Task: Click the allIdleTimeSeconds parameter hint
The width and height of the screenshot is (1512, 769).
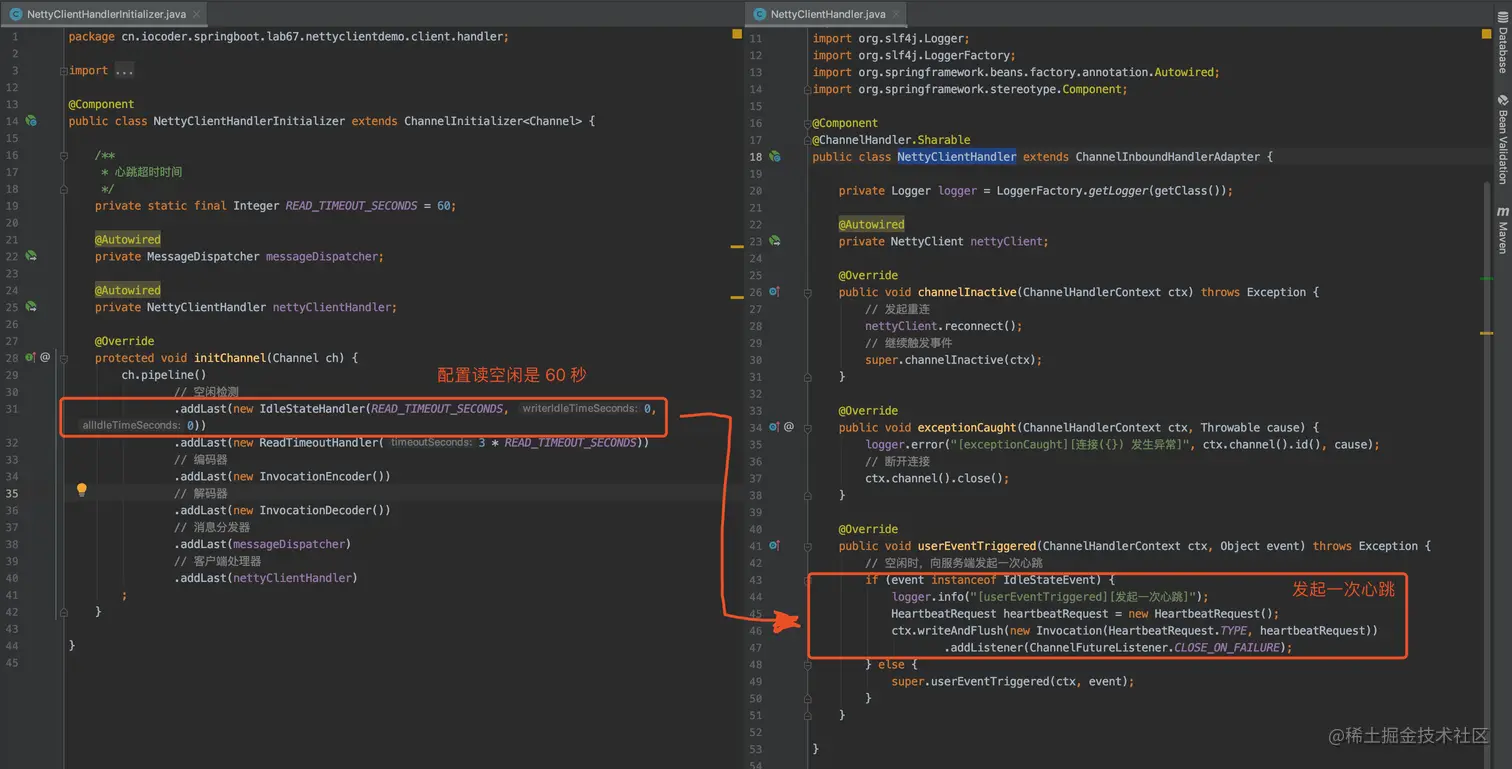Action: coord(131,425)
